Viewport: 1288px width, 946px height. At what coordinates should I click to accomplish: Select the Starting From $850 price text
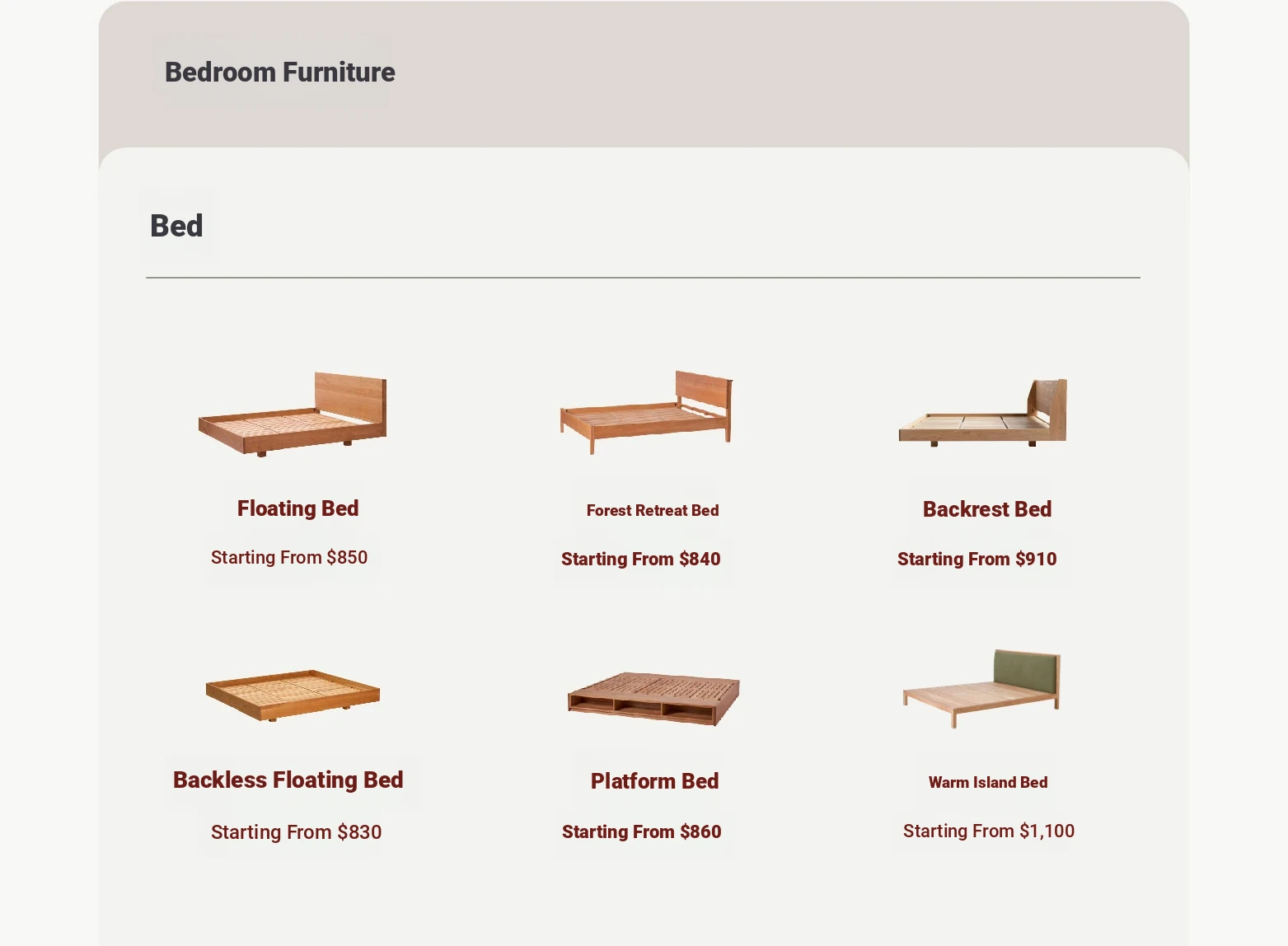[289, 557]
